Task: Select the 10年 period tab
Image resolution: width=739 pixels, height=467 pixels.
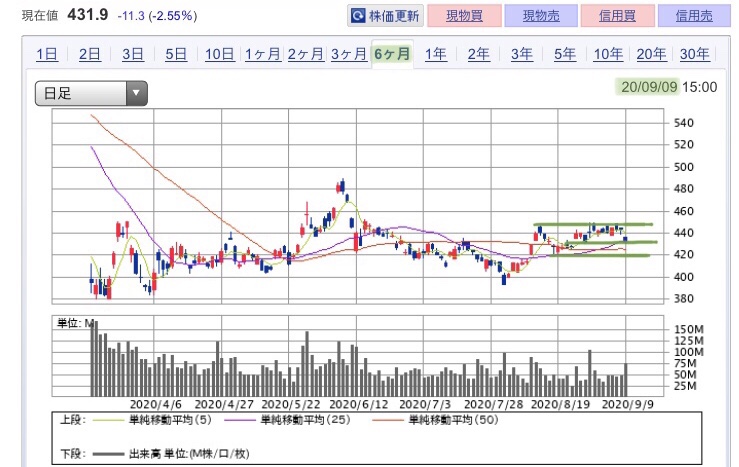Action: pos(608,54)
